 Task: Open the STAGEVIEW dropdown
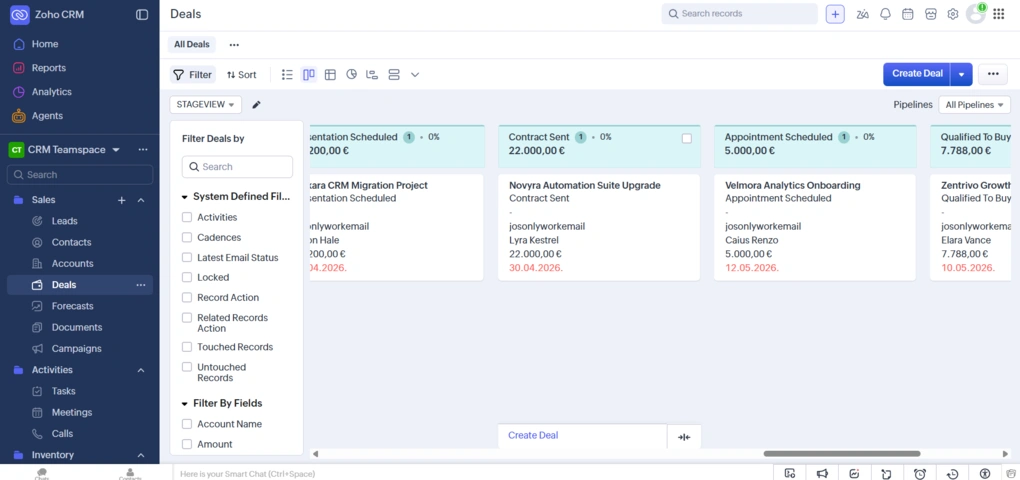point(206,105)
